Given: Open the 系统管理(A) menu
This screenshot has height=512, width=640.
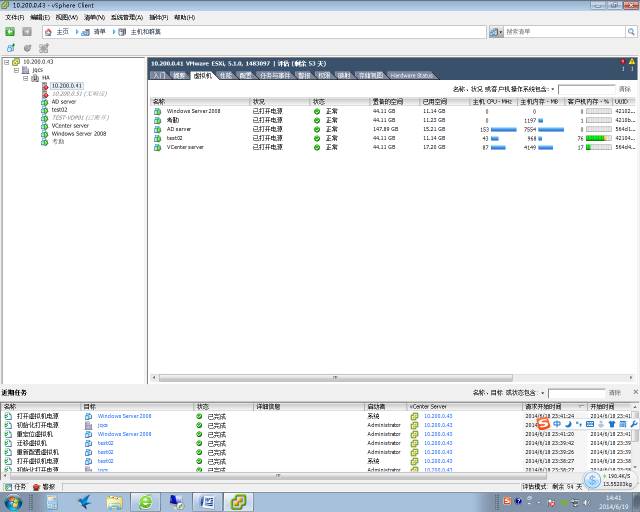Looking at the screenshot, I should coord(127,17).
